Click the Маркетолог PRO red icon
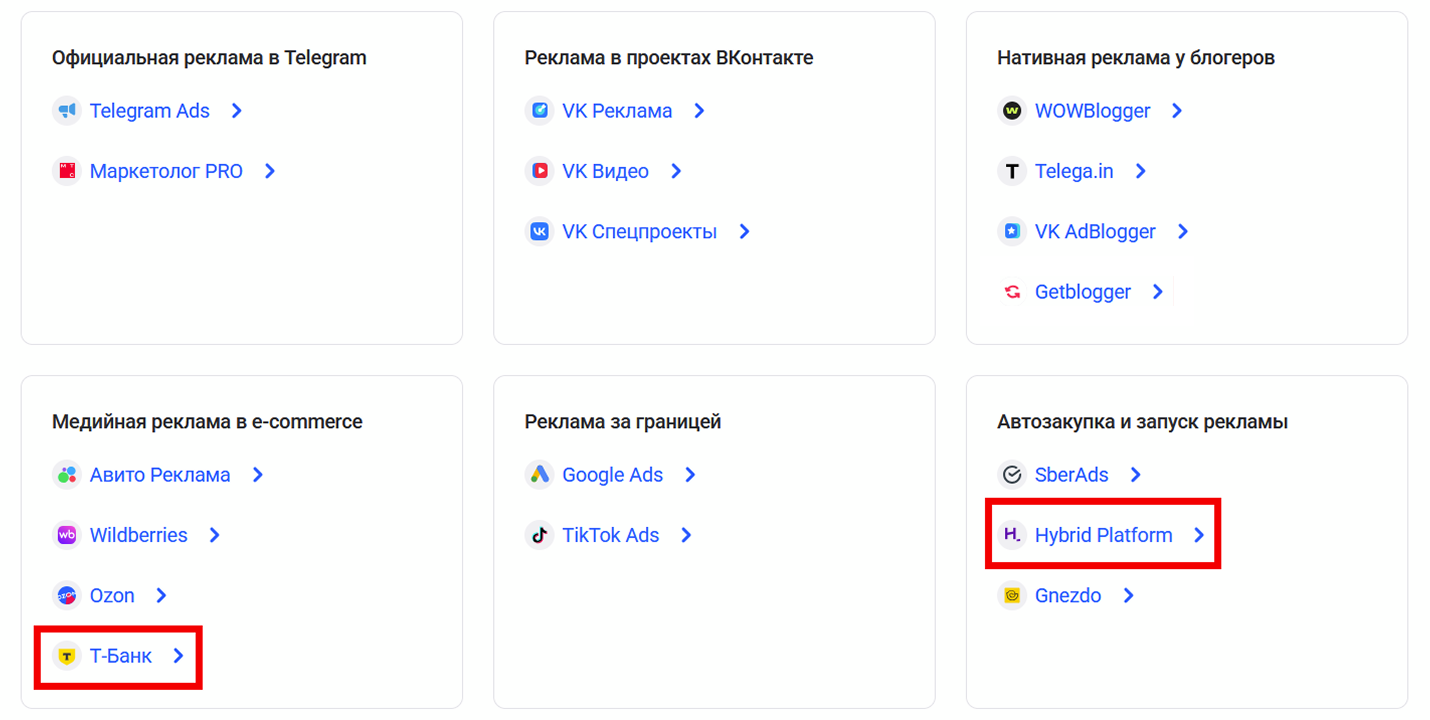This screenshot has width=1430, height=720. click(x=67, y=171)
